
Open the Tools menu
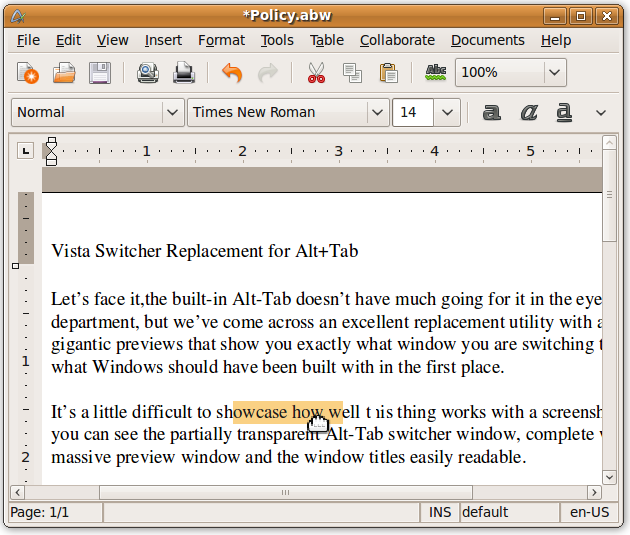[277, 40]
